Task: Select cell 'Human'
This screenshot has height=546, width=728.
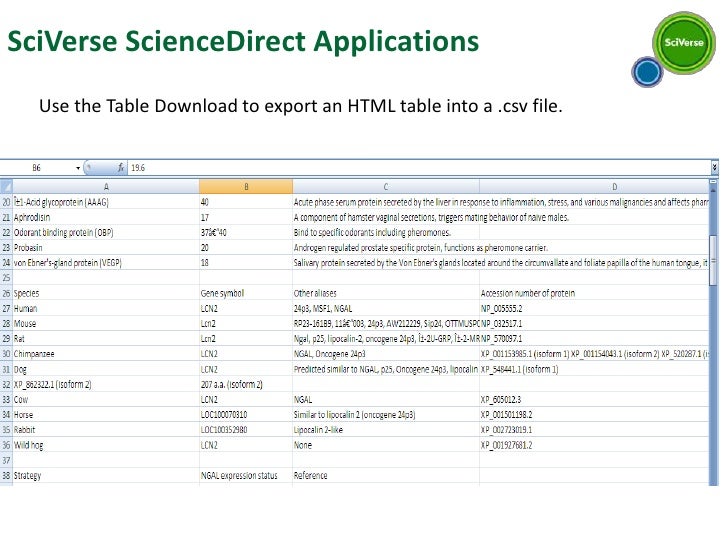Action: 106,308
